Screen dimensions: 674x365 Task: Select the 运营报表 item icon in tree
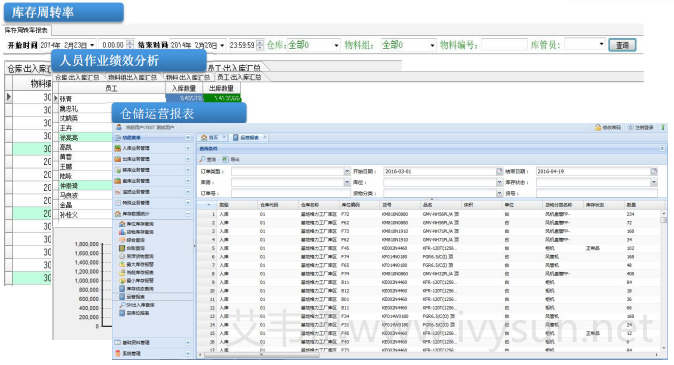[122, 297]
